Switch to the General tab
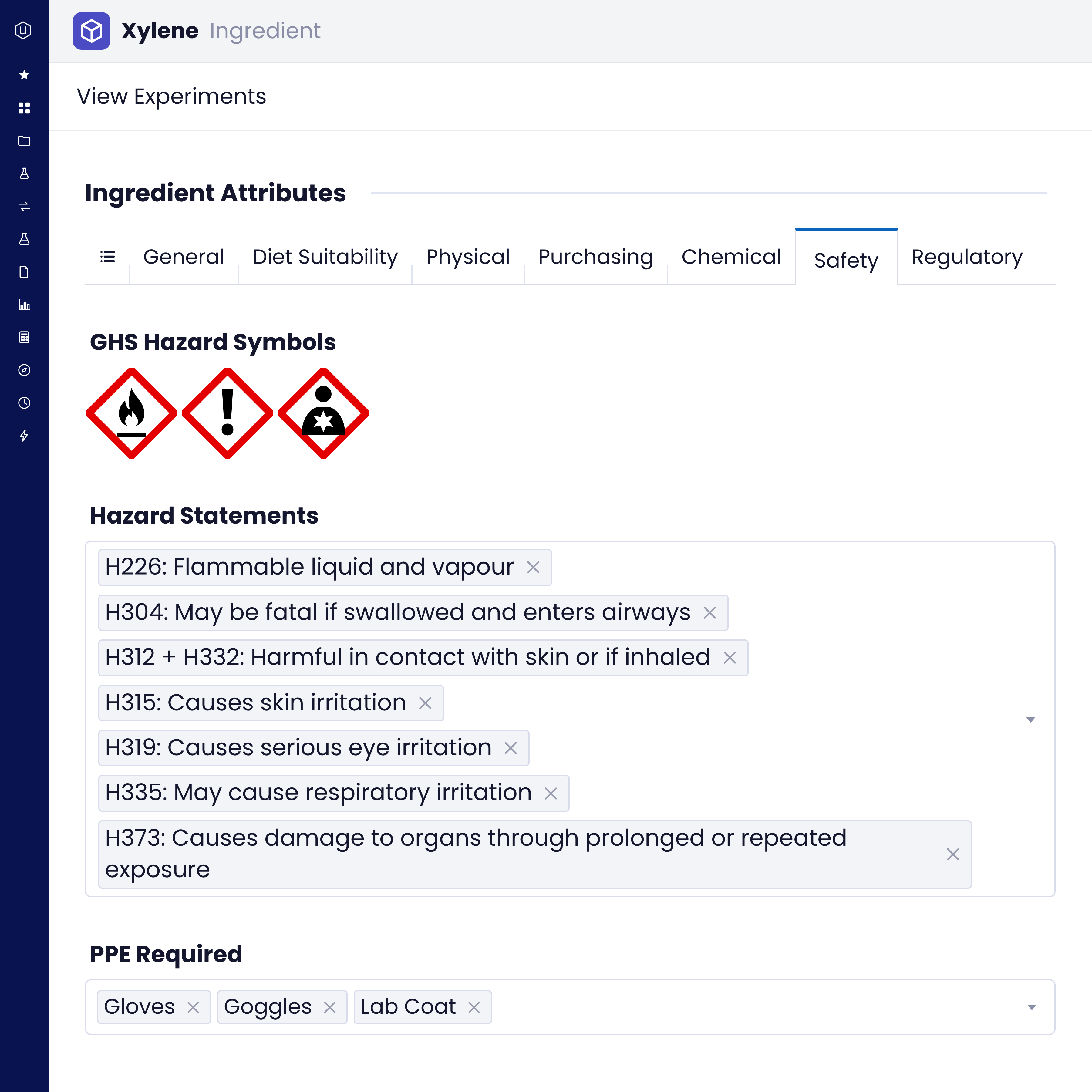The image size is (1092, 1092). click(x=184, y=257)
